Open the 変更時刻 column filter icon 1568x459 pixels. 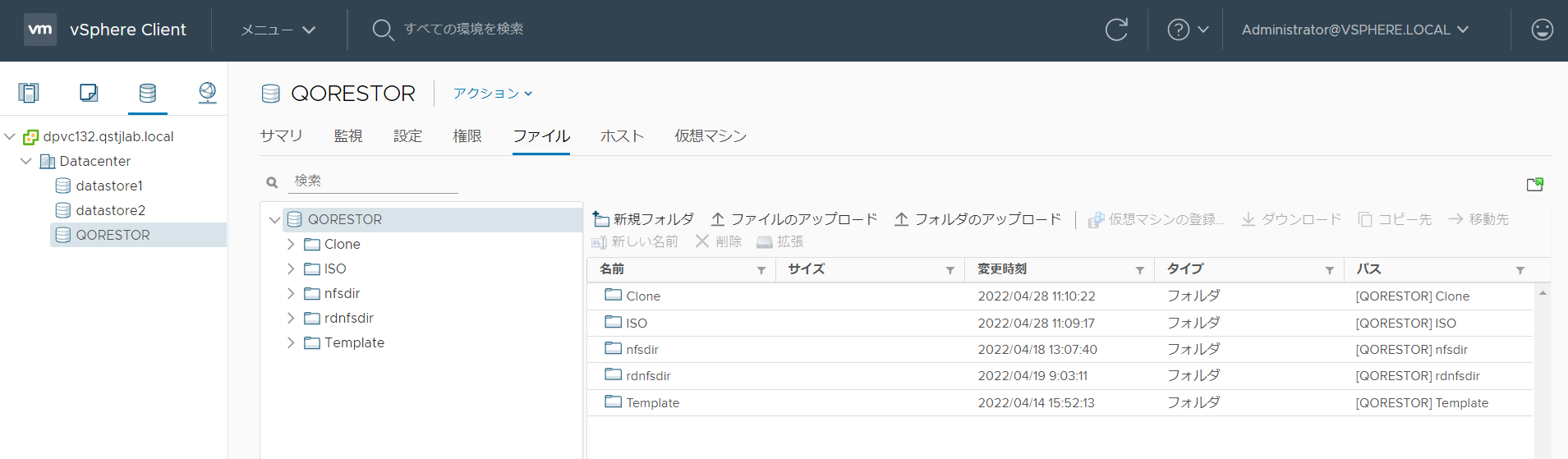pos(1140,270)
